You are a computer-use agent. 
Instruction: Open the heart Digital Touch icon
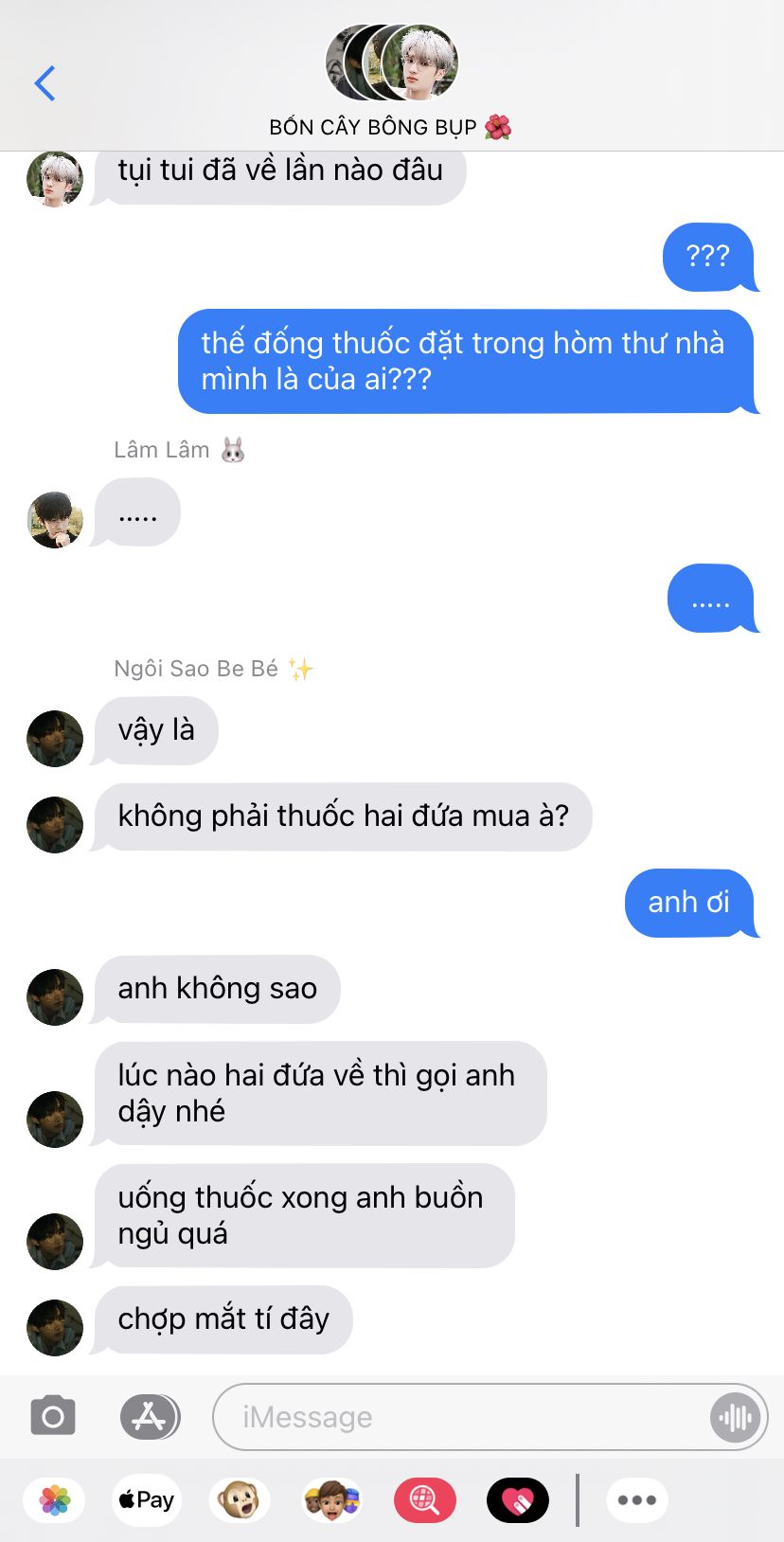click(517, 1500)
